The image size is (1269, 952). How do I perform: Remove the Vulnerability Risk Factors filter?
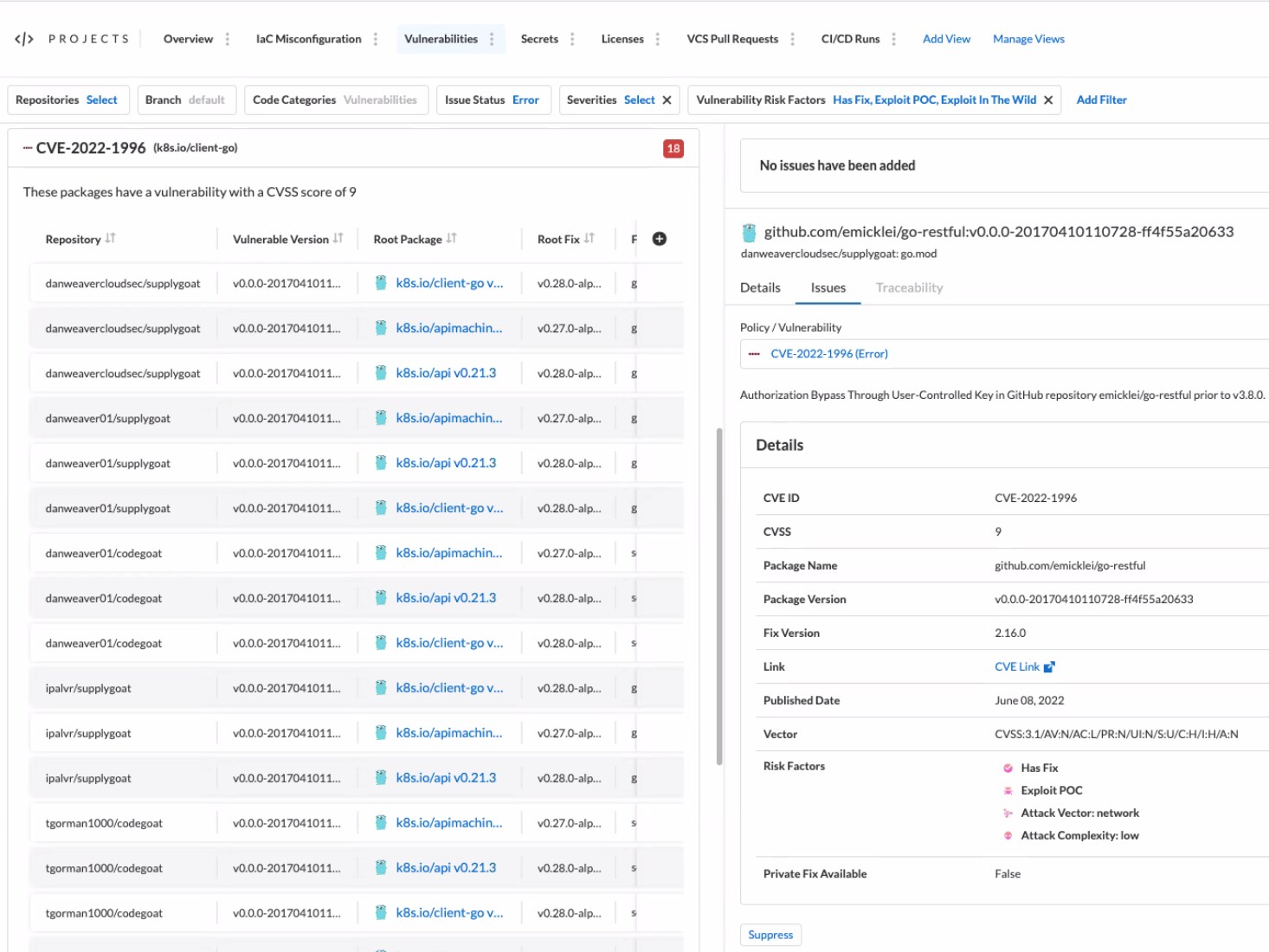coord(1047,100)
